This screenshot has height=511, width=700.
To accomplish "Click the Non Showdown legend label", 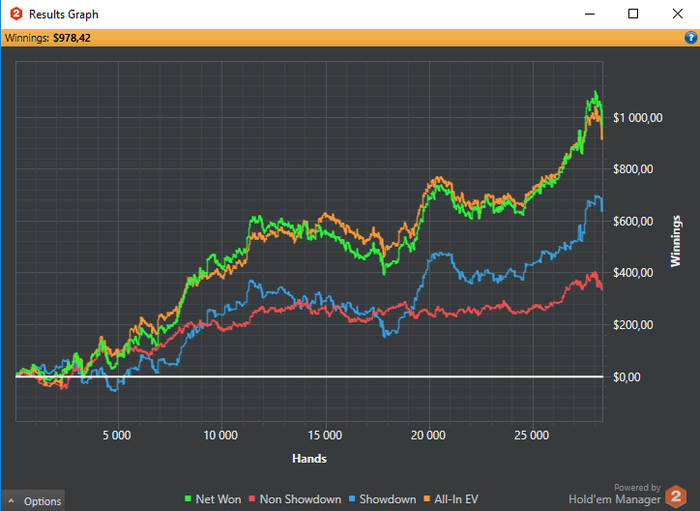I will pyautogui.click(x=300, y=499).
